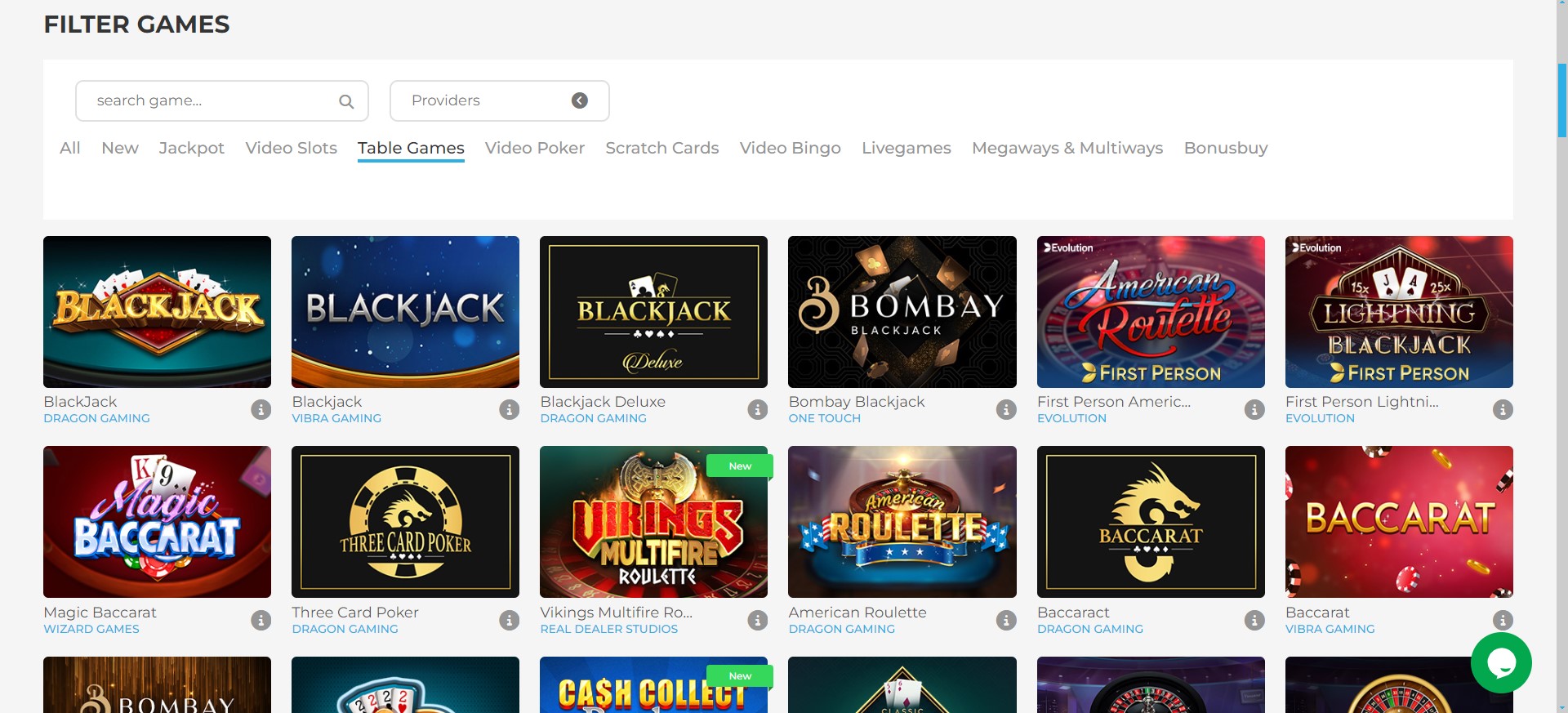This screenshot has width=1568, height=713.
Task: Open Lightning Blackjack First Person thumbnail
Action: point(1399,312)
